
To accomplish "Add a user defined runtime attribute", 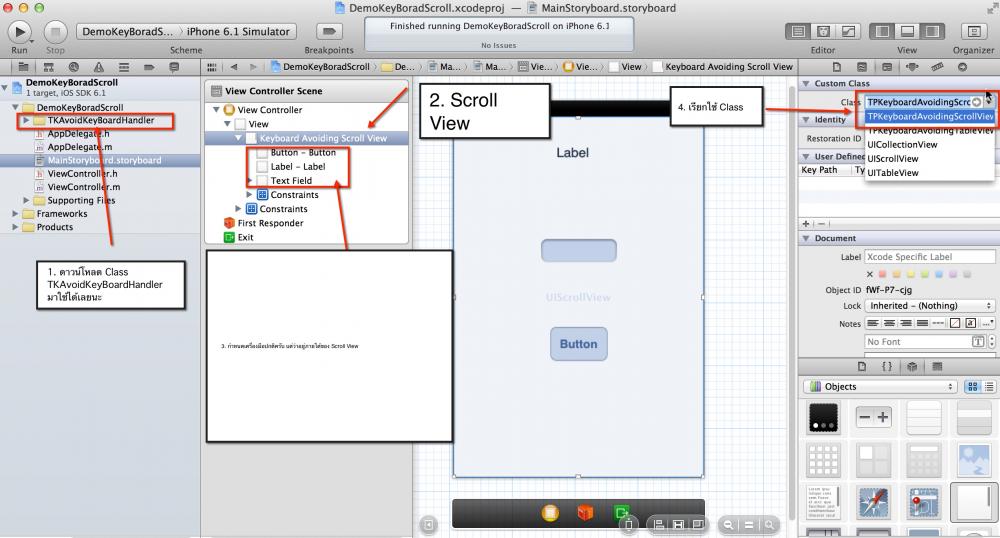I will 806,224.
